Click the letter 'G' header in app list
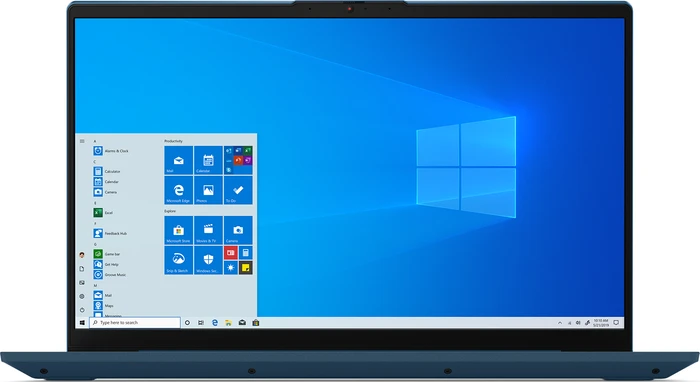Screen dimensions: 700x382 coord(95,244)
